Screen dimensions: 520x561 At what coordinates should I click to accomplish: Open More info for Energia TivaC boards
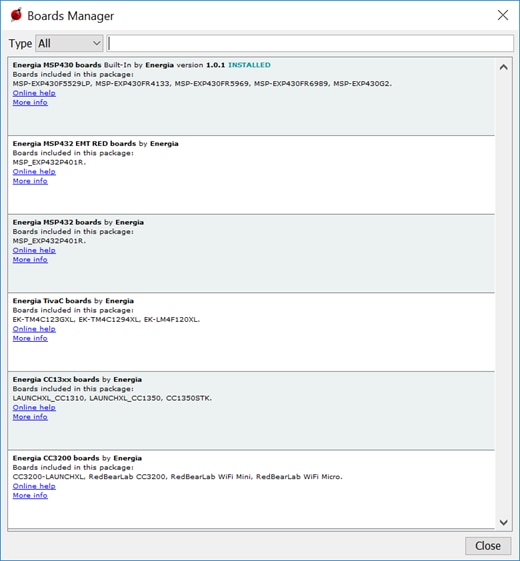point(30,338)
